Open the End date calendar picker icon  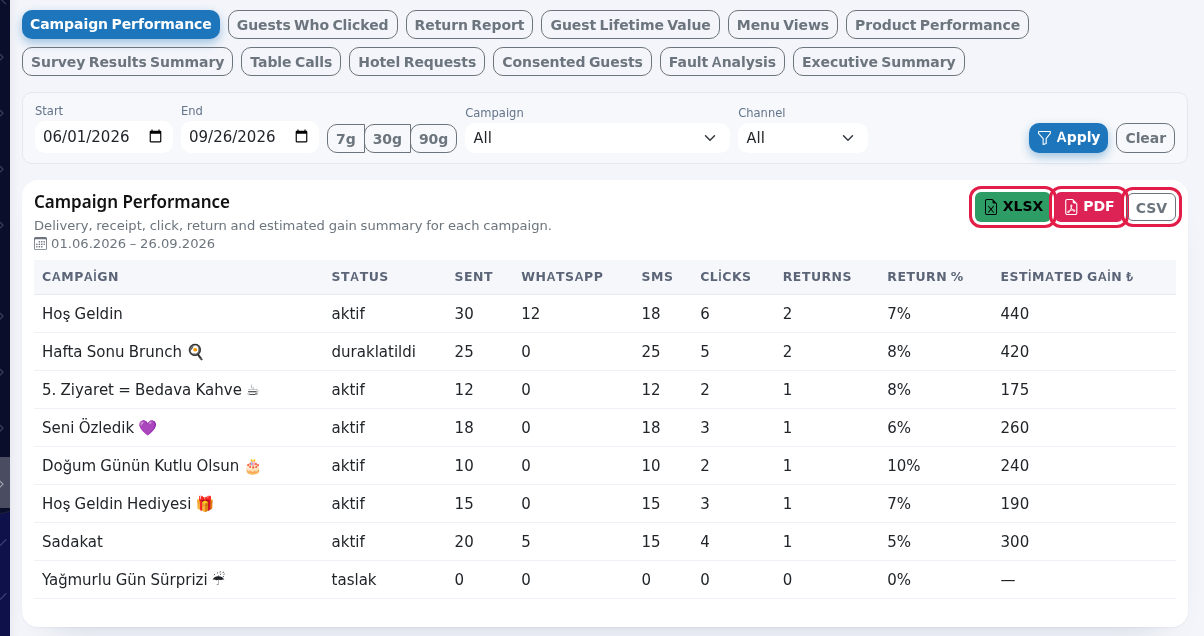(301, 137)
